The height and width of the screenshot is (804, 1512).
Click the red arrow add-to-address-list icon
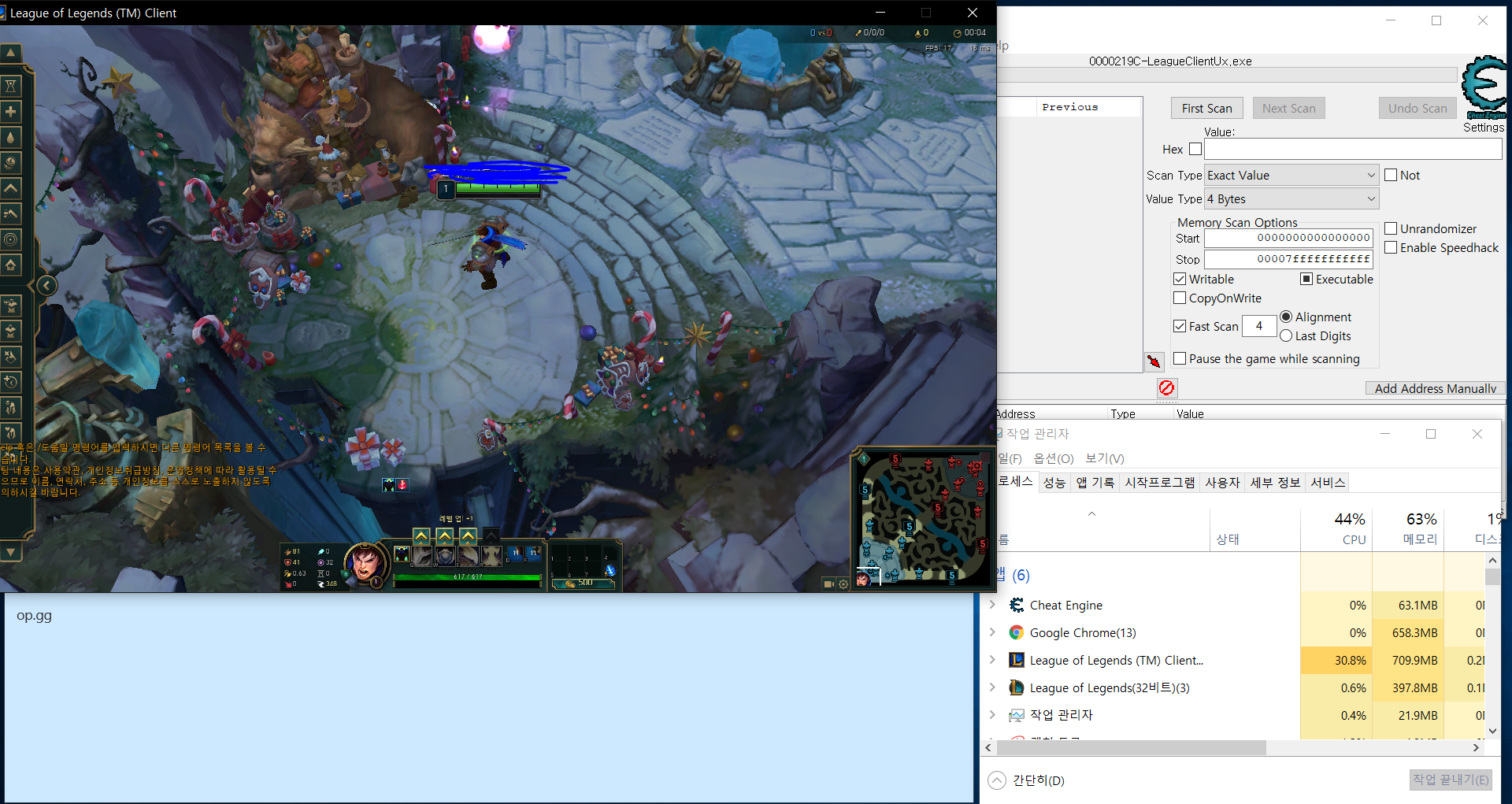[1154, 361]
